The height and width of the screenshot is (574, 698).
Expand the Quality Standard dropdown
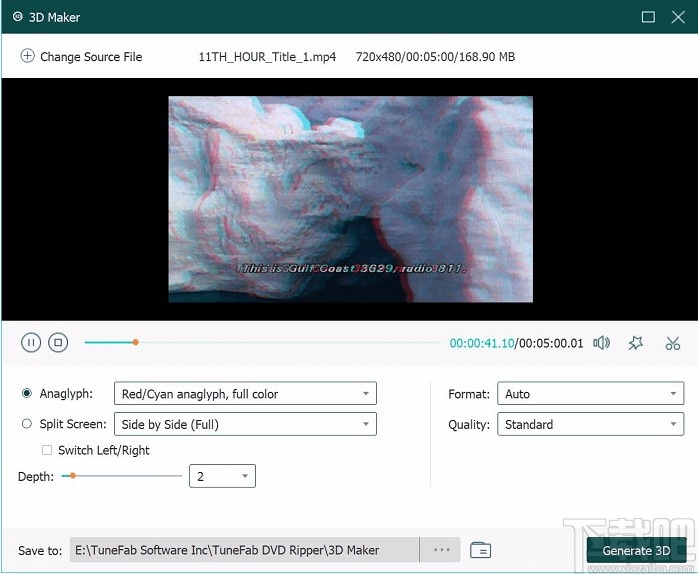click(590, 424)
